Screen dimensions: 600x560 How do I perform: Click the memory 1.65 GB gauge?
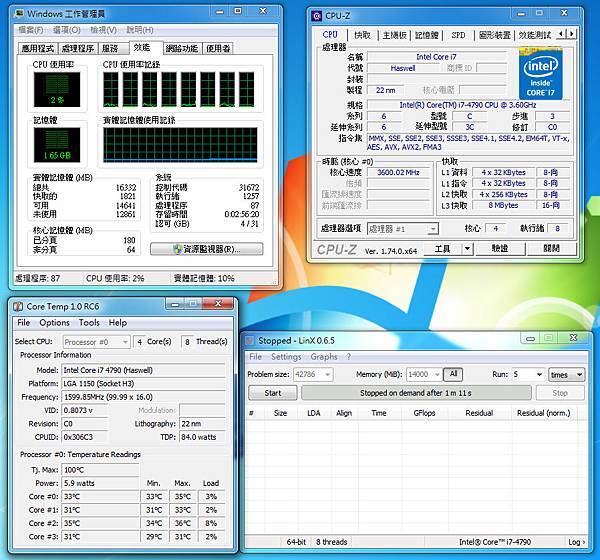57,145
